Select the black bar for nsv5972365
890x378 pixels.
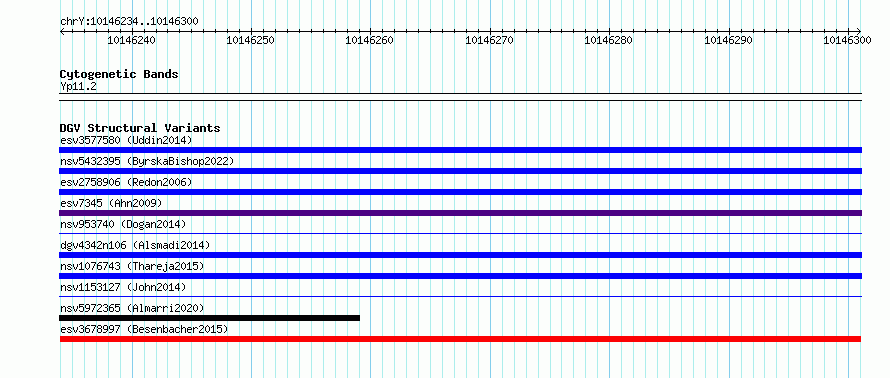pos(209,318)
